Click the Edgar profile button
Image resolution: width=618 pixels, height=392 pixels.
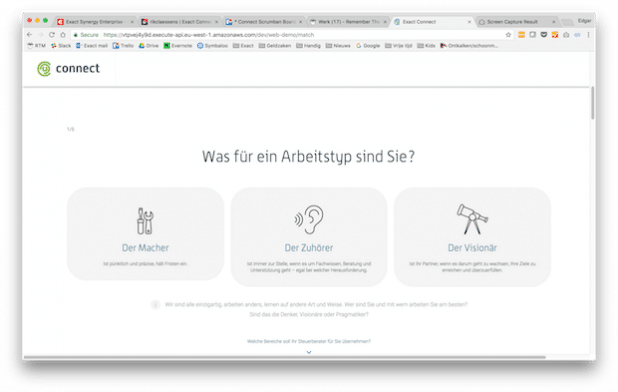584,21
